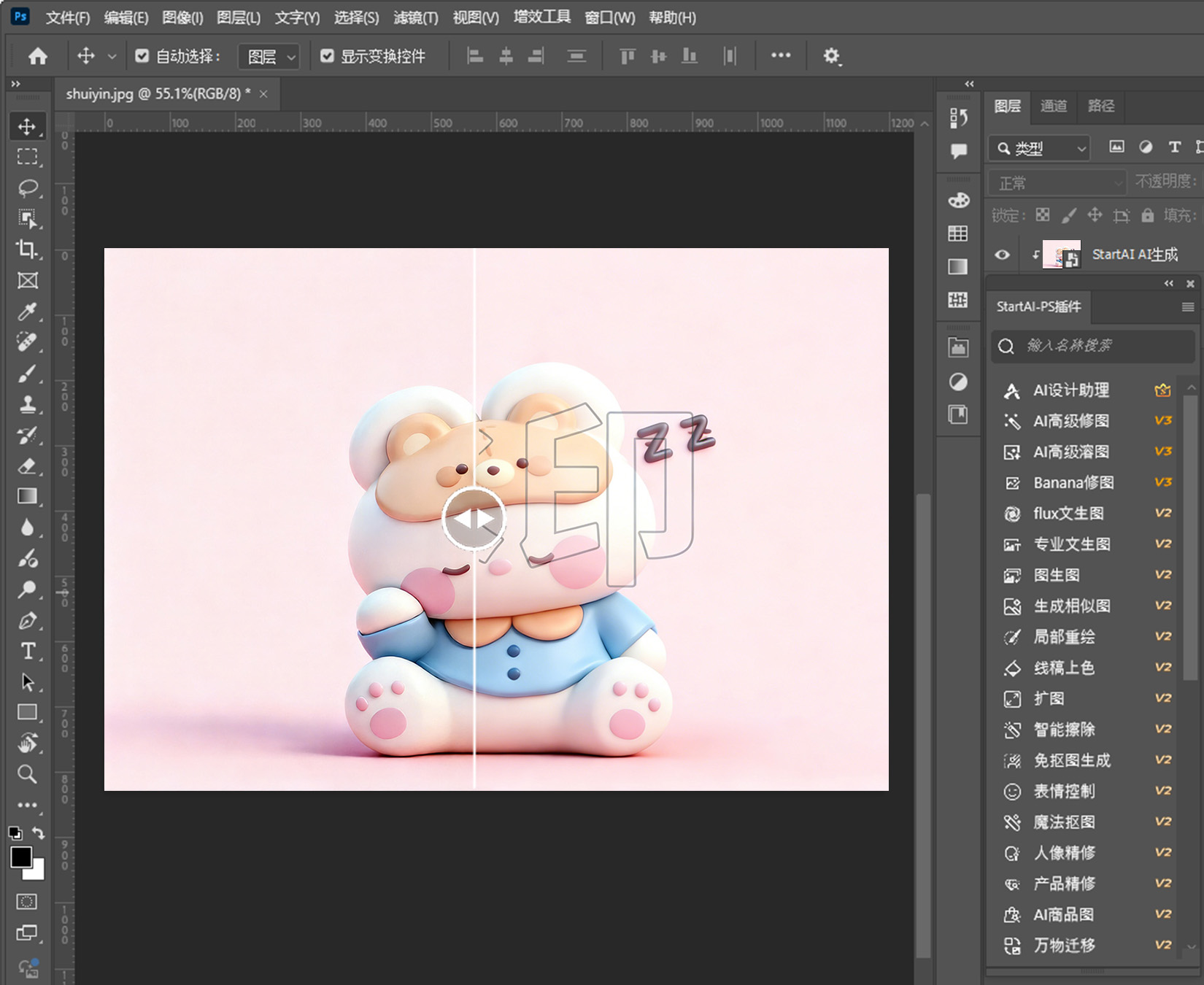The height and width of the screenshot is (985, 1204).
Task: Expand the 正常 blend mode dropdown
Action: pyautogui.click(x=1057, y=182)
